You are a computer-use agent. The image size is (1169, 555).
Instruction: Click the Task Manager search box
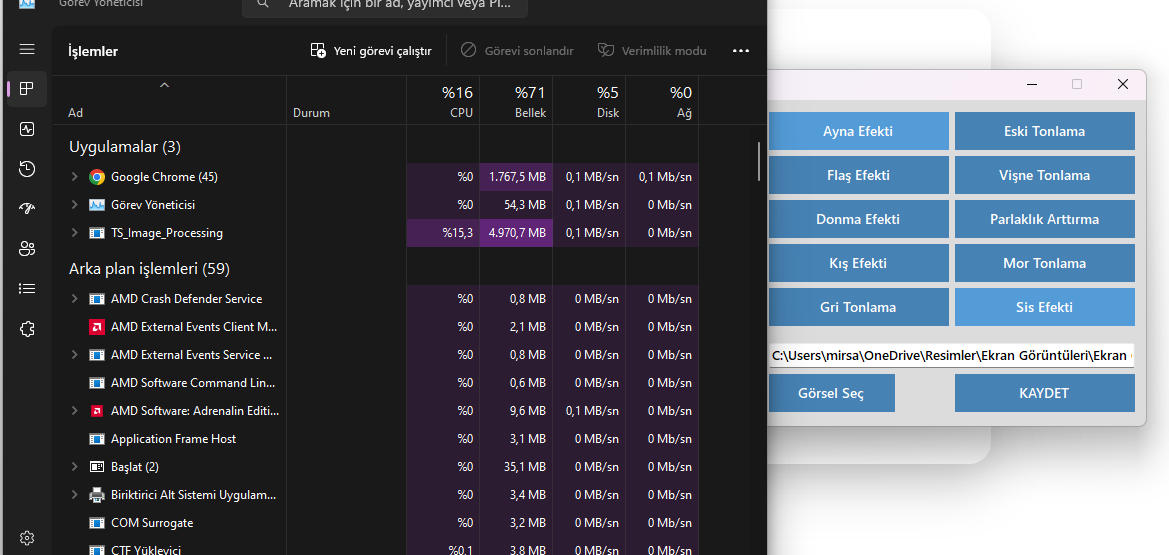[x=385, y=6]
